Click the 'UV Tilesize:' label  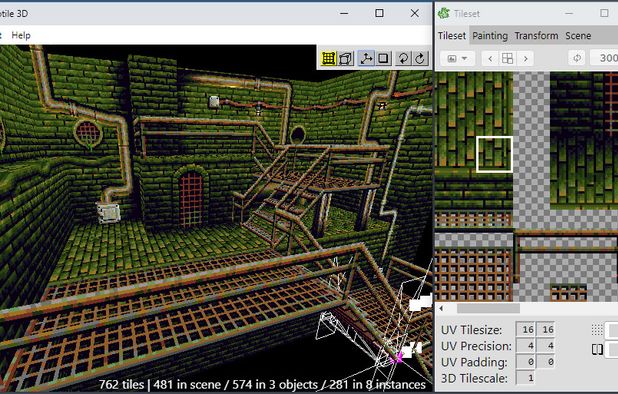(x=471, y=330)
